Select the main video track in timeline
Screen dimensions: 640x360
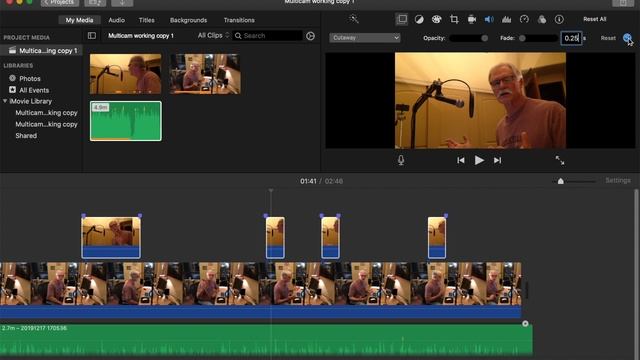260,291
